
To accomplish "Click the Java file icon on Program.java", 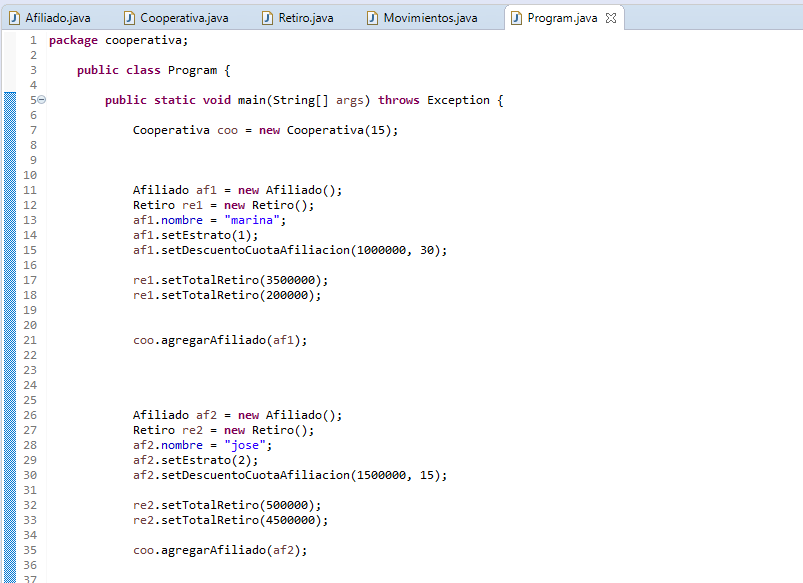I will tap(517, 18).
